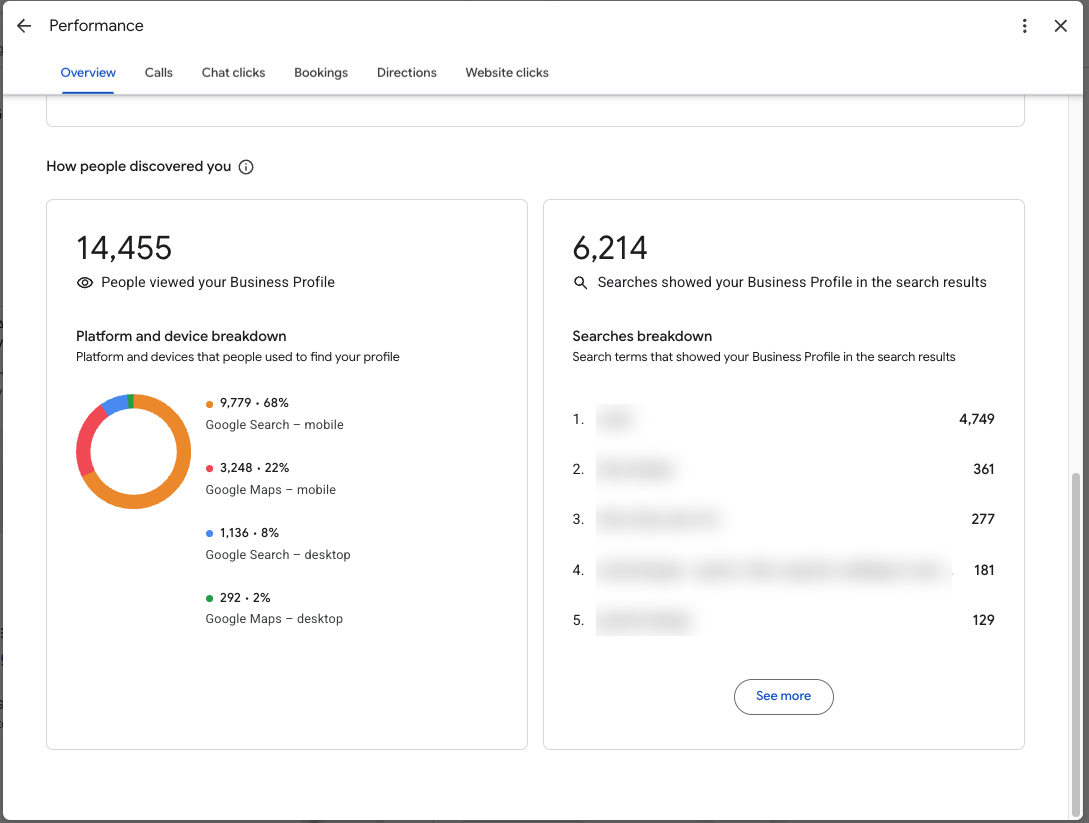Click the red legend dot for 3,248
This screenshot has width=1089, height=823.
(x=209, y=469)
